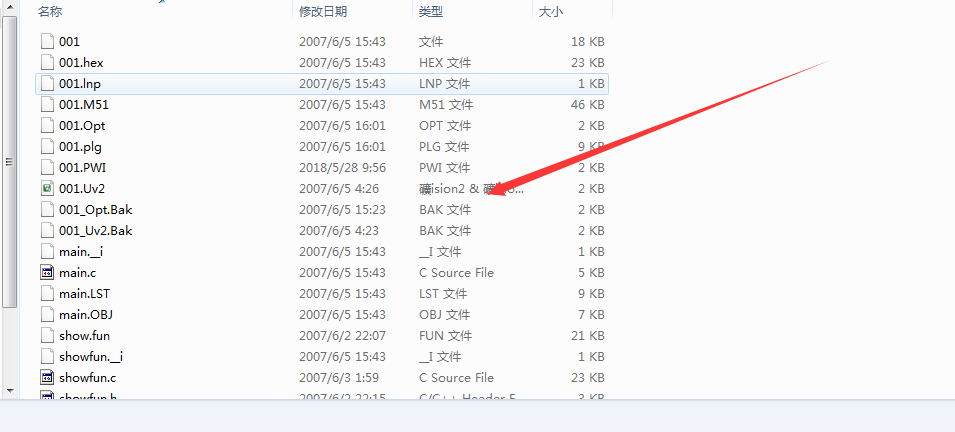
Task: Select the file name 001_Uv2.Bak
Action: coord(96,230)
